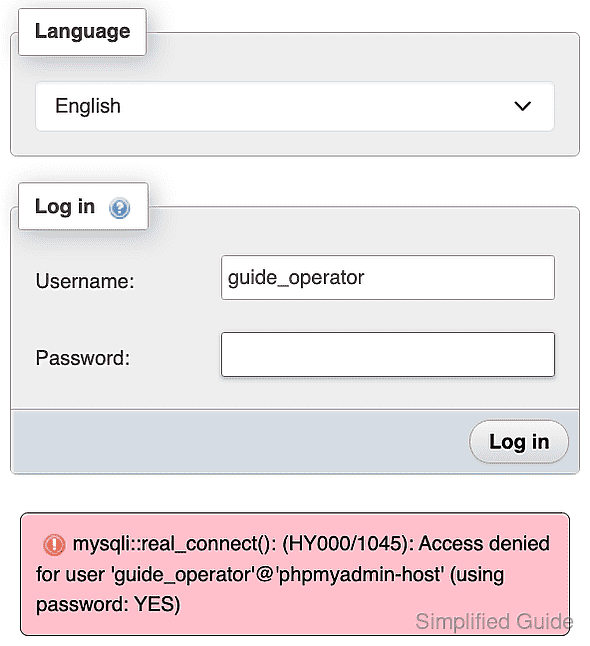Focus the empty Password field
Screen dimensions: 590x646
(x=388, y=354)
